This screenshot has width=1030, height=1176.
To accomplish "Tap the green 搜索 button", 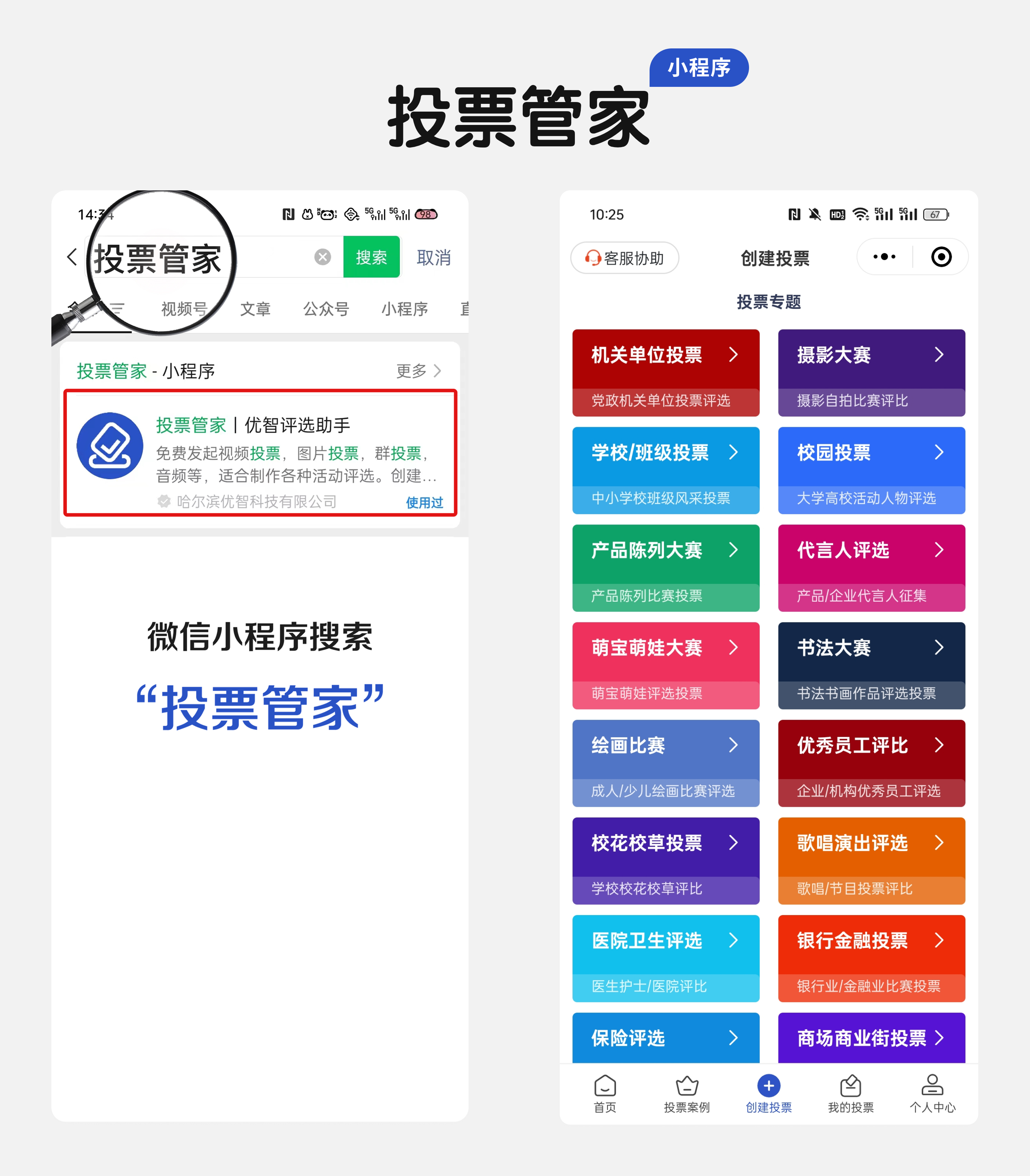I will 371,257.
